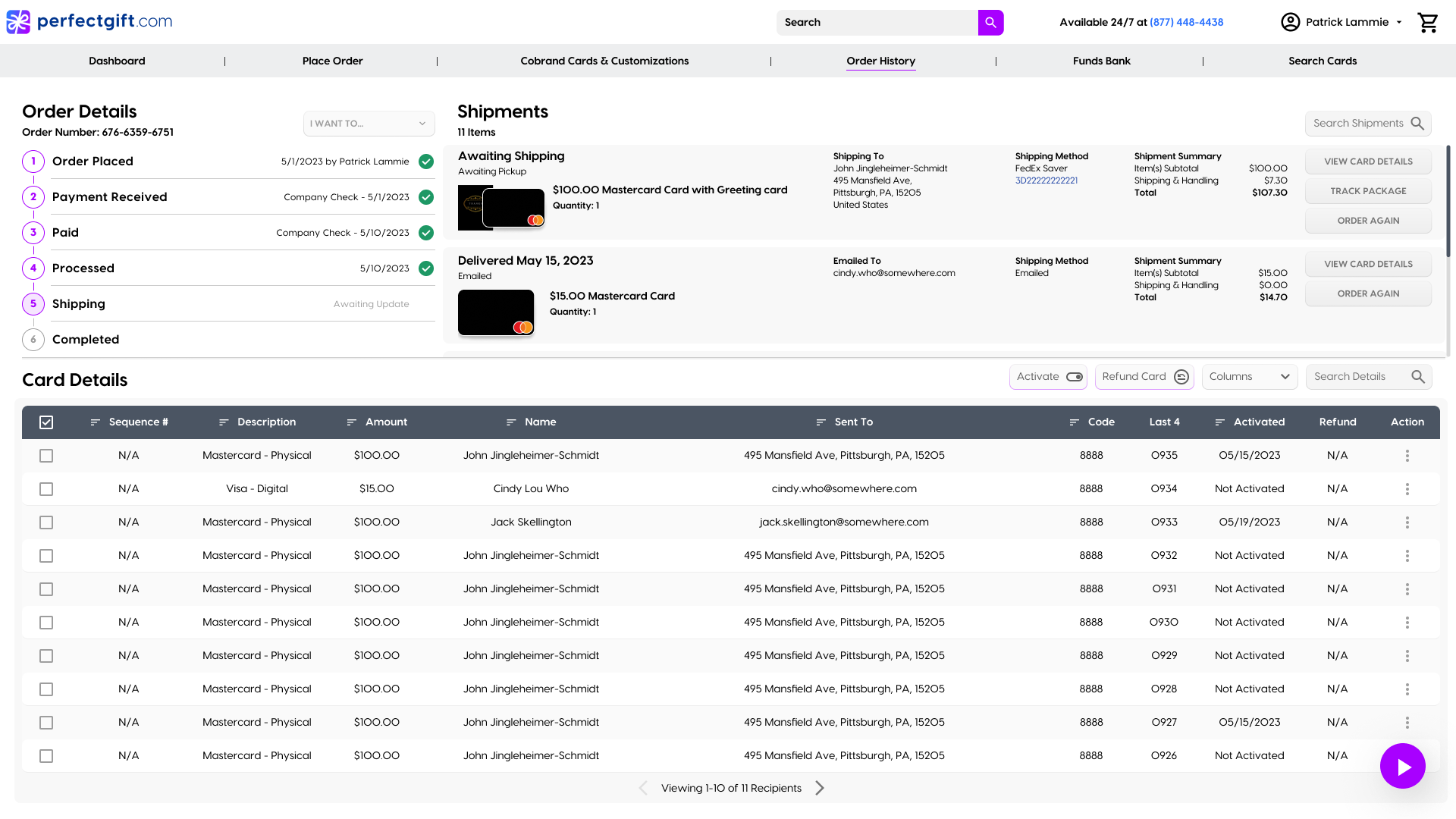Expand the Patrick Lammie account menu arrow

point(1399,23)
